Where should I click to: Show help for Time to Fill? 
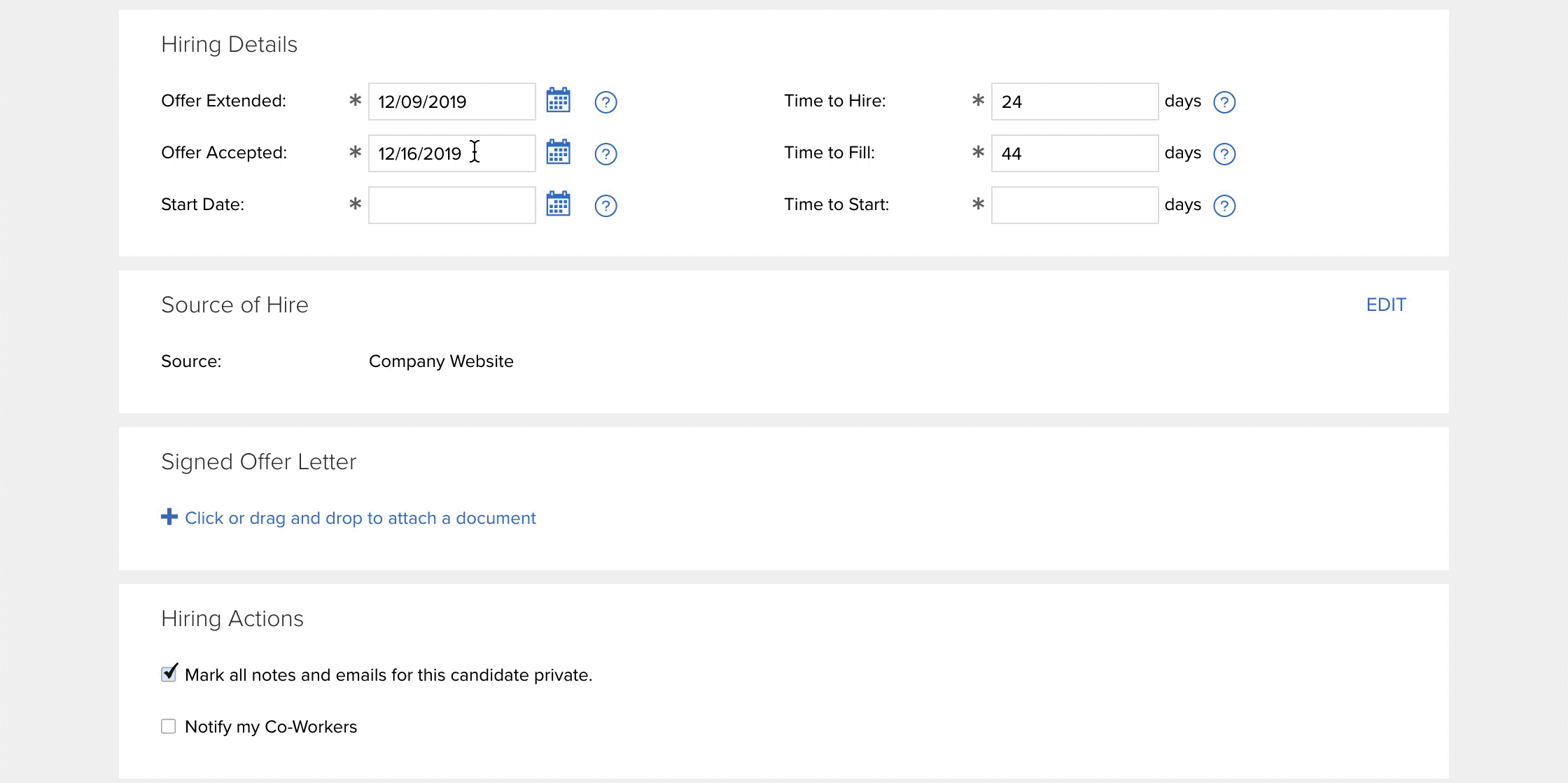point(1224,154)
